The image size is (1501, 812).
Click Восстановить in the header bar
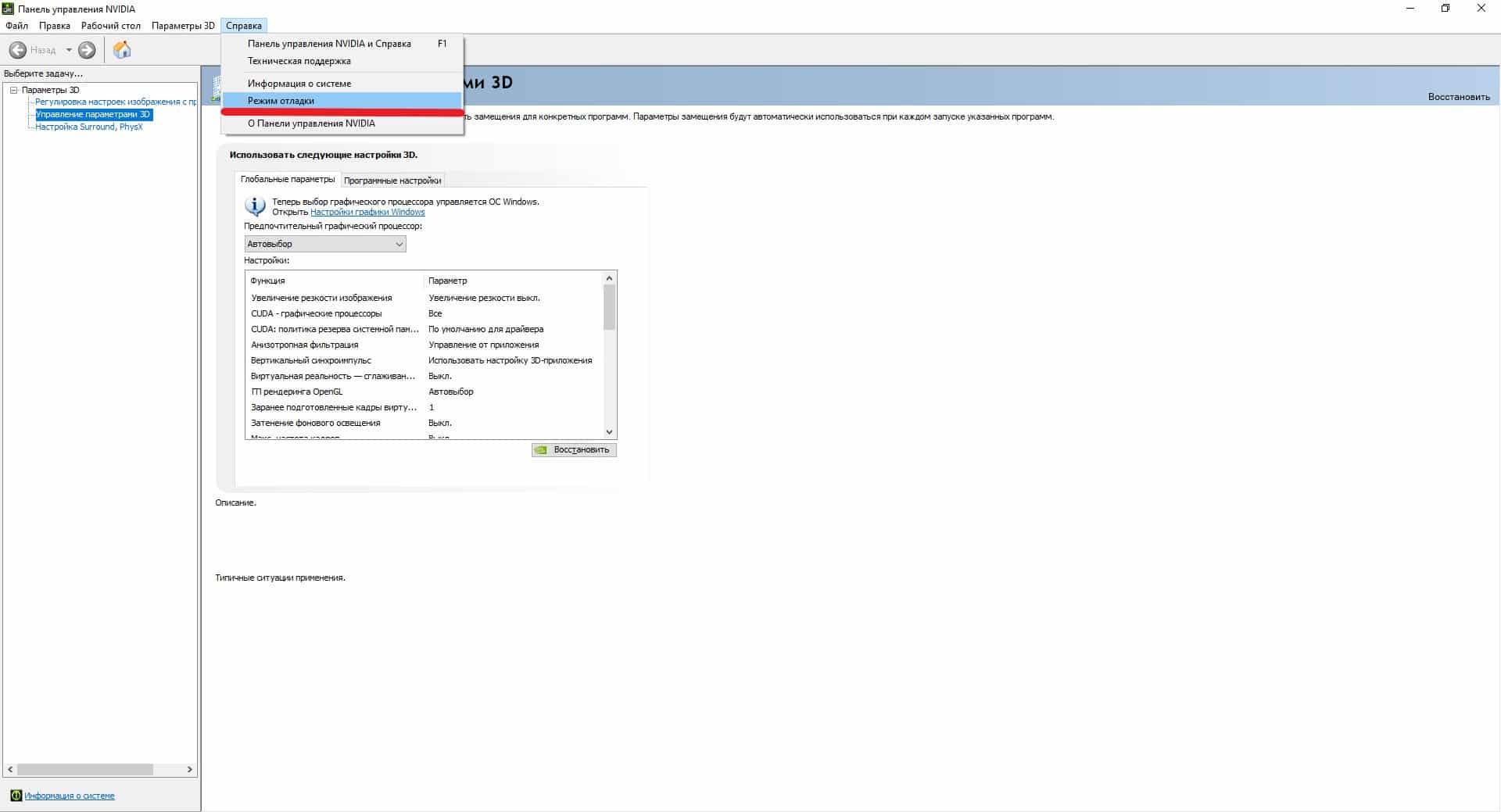pyautogui.click(x=1459, y=97)
